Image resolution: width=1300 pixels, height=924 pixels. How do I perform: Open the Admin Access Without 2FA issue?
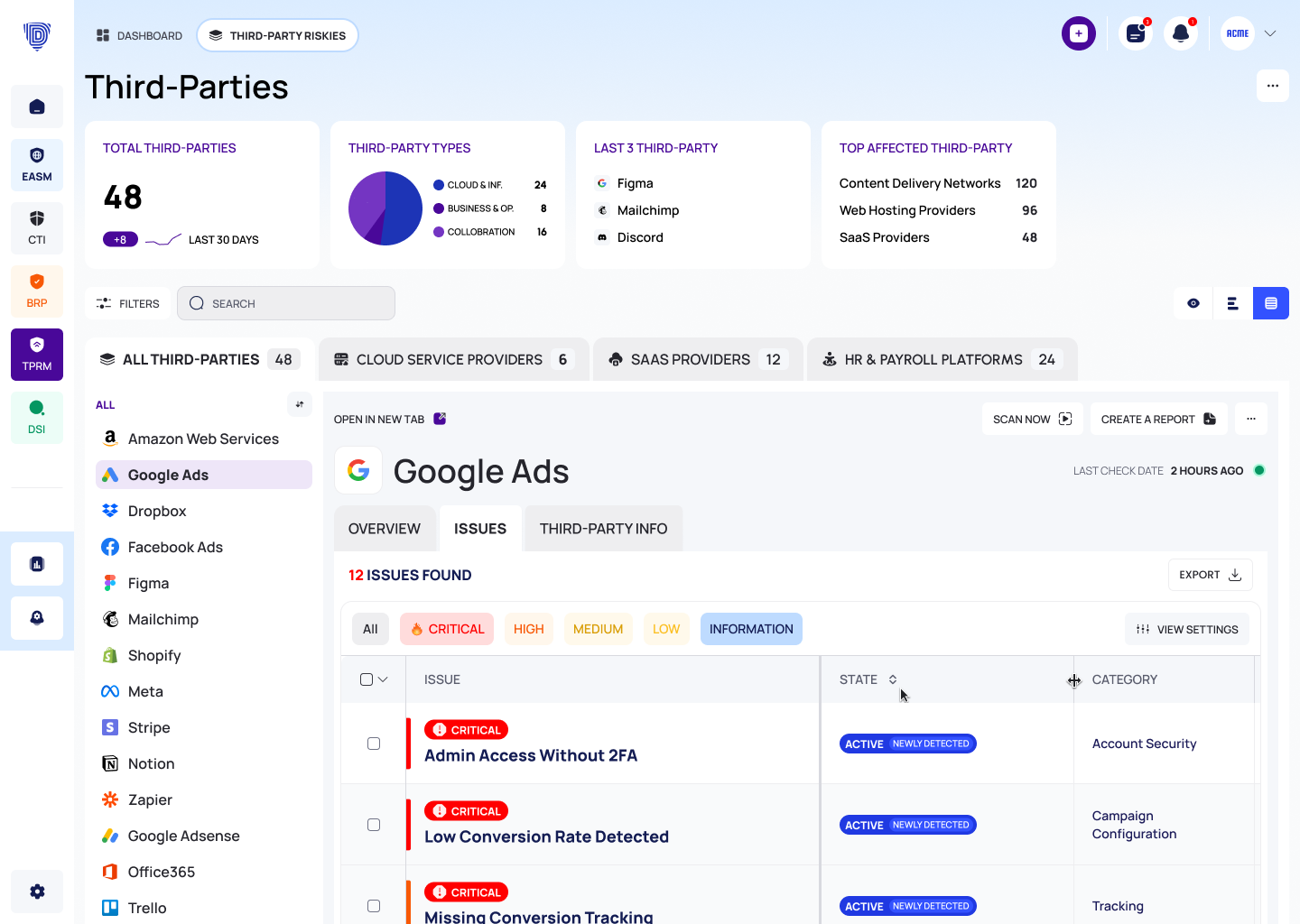point(531,755)
